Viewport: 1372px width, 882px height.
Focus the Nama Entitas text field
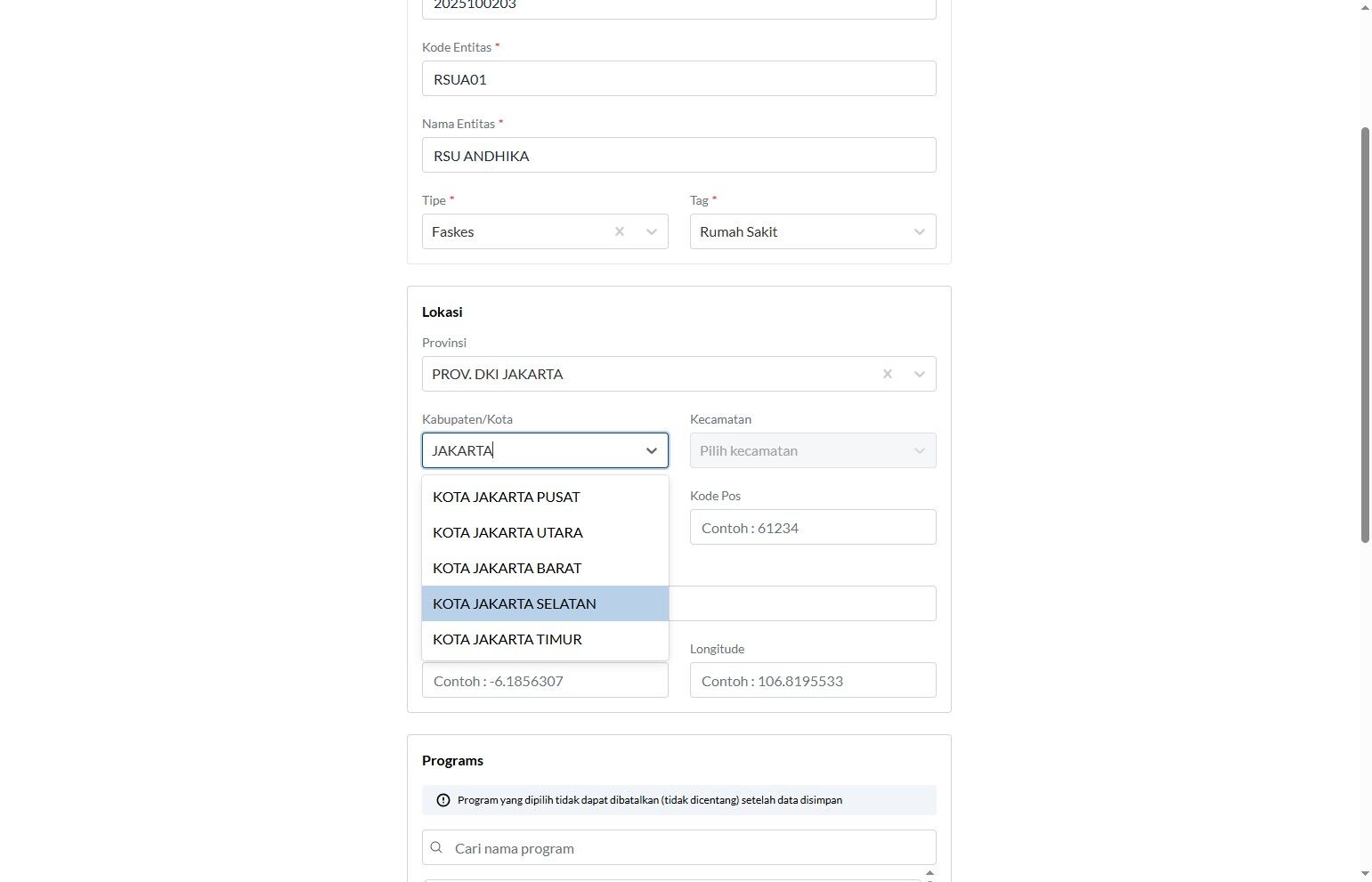tap(679, 155)
